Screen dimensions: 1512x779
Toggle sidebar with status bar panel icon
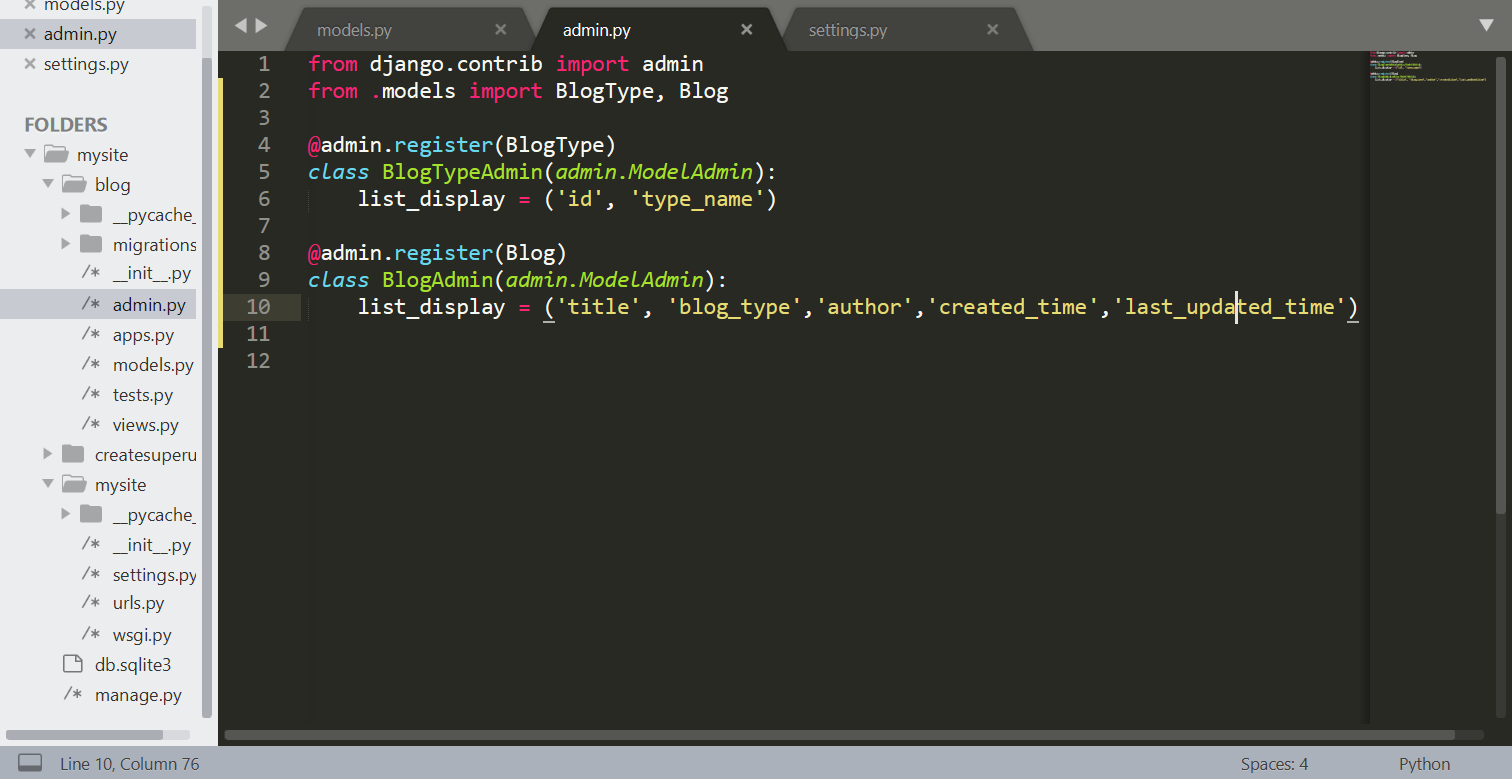coord(30,764)
